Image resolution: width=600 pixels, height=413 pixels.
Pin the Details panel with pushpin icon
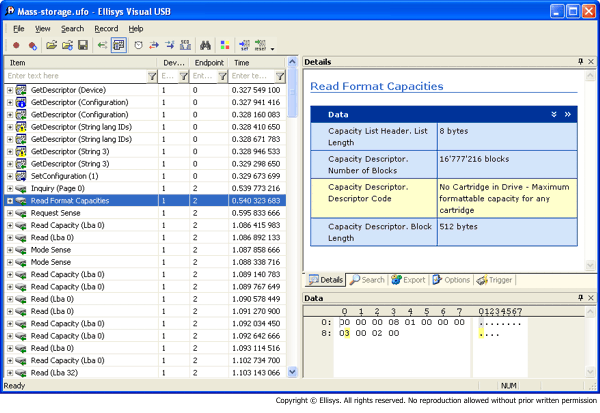coord(579,62)
